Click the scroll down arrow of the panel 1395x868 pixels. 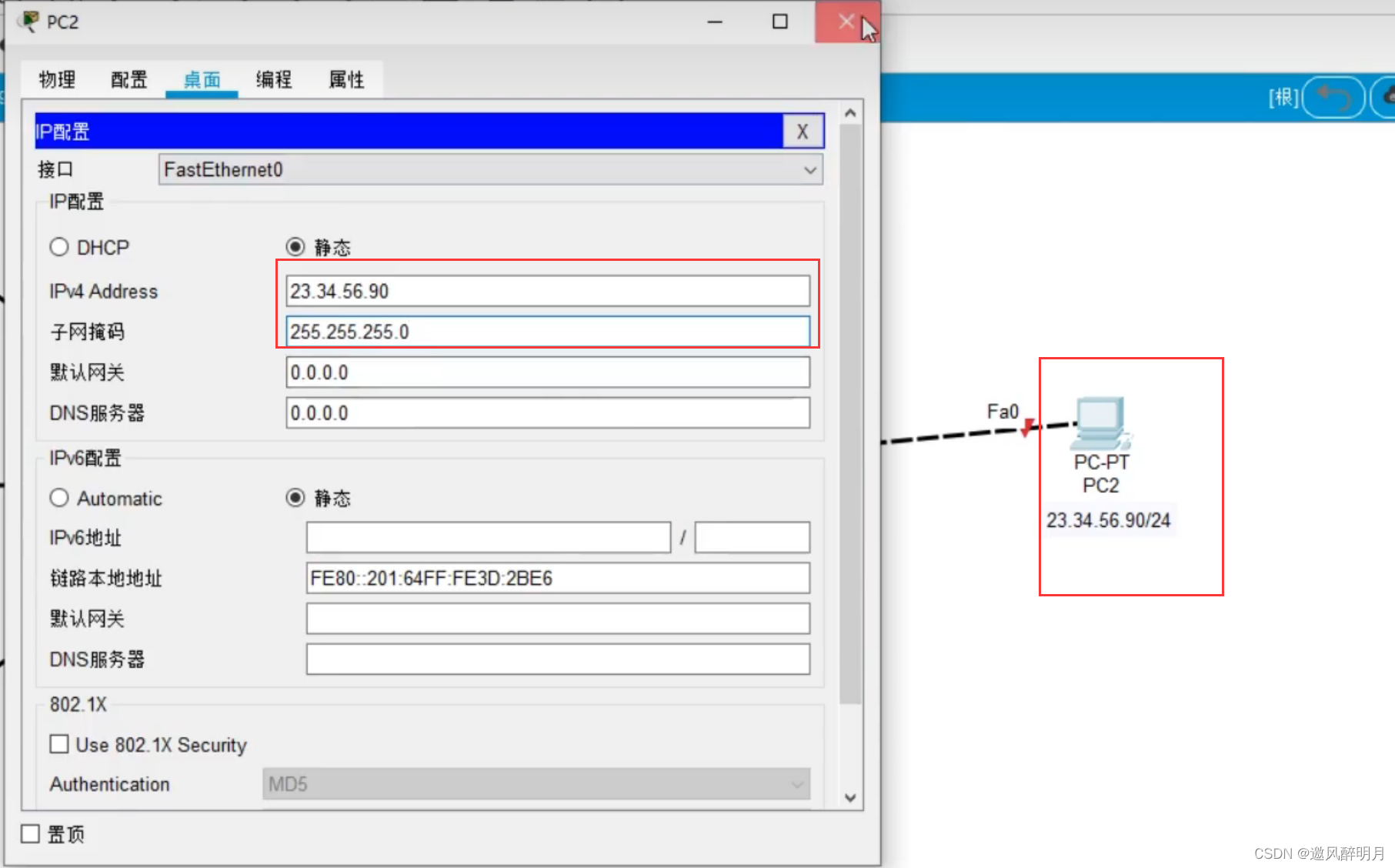point(850,798)
